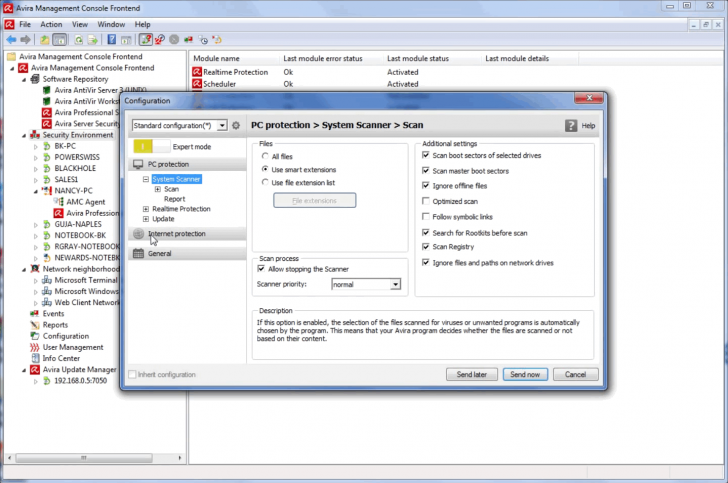Open the Scanner priority dropdown
728x483 pixels.
(x=395, y=284)
